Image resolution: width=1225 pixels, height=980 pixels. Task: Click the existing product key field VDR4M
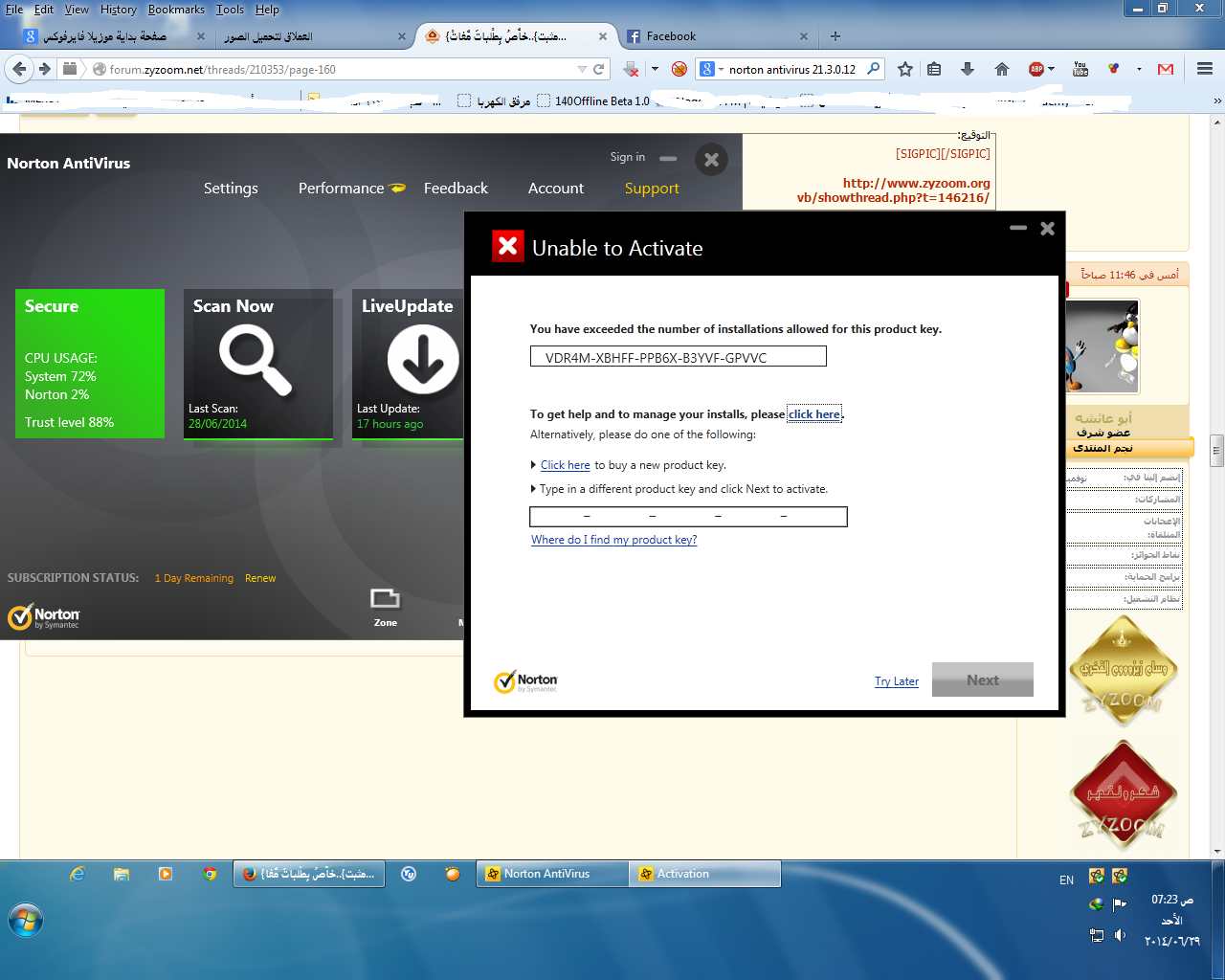(679, 357)
